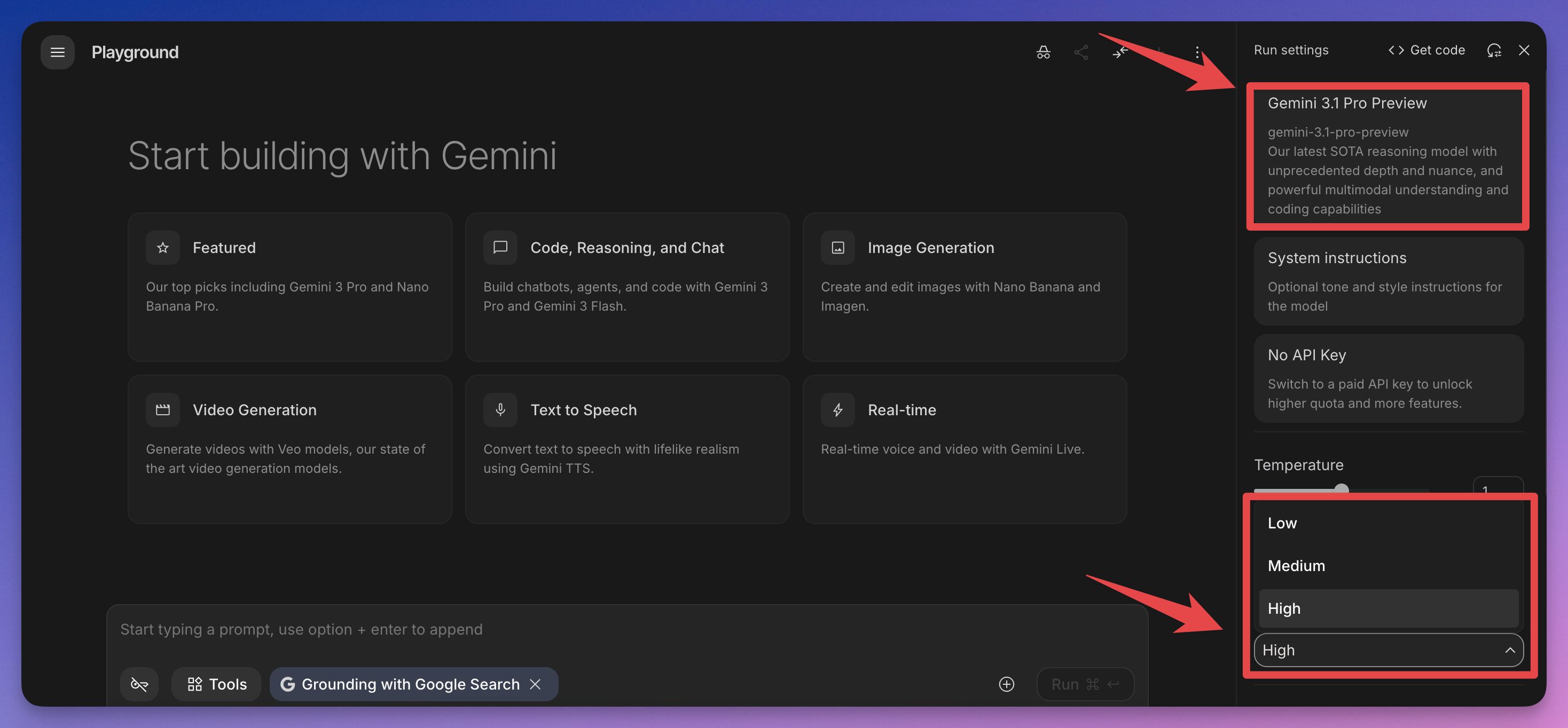Click the Temperature slider handle

(1341, 489)
